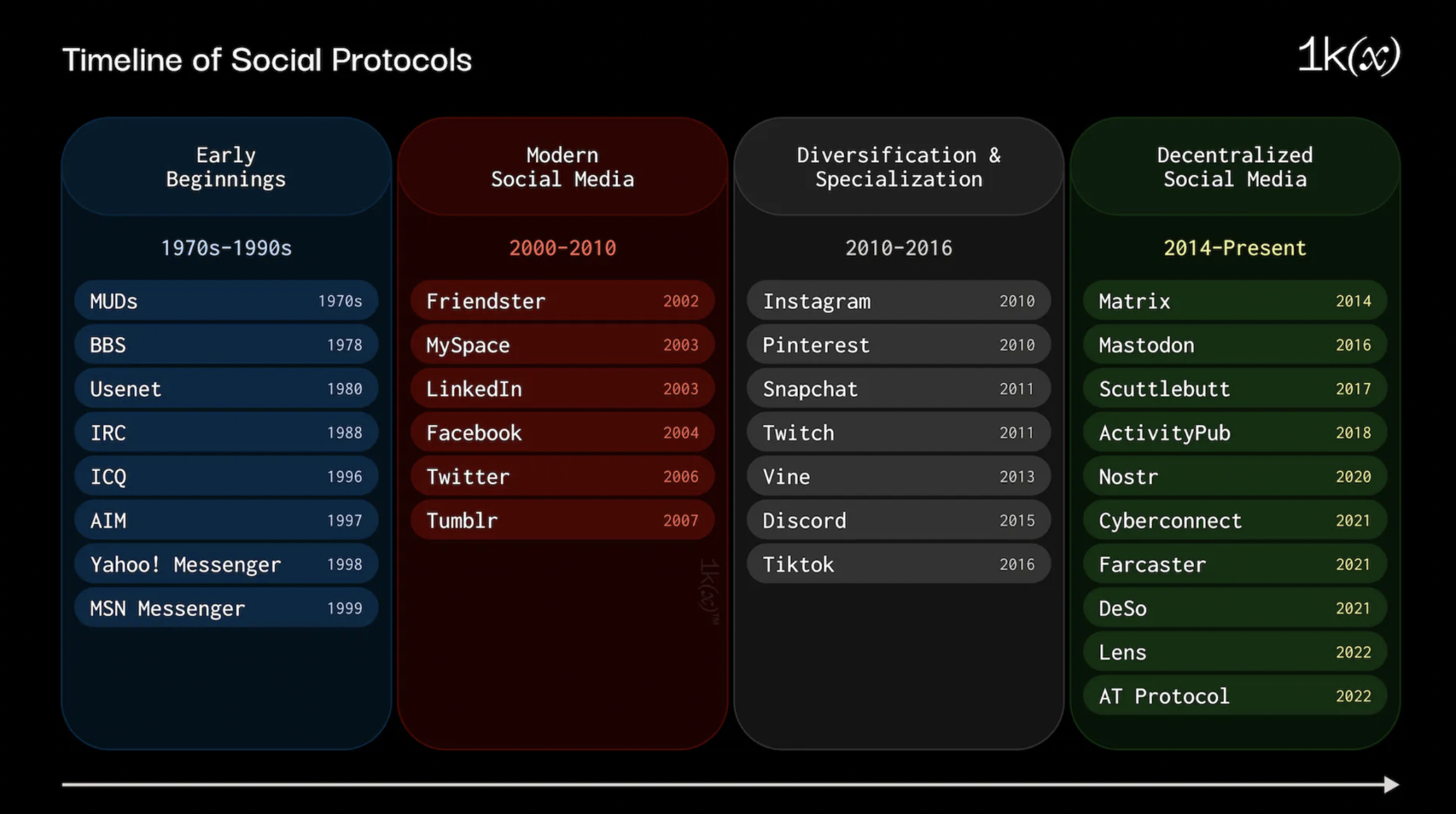Select Nostr in Decentralized Social Media
Screen dimensions: 1456x814
tap(1234, 476)
